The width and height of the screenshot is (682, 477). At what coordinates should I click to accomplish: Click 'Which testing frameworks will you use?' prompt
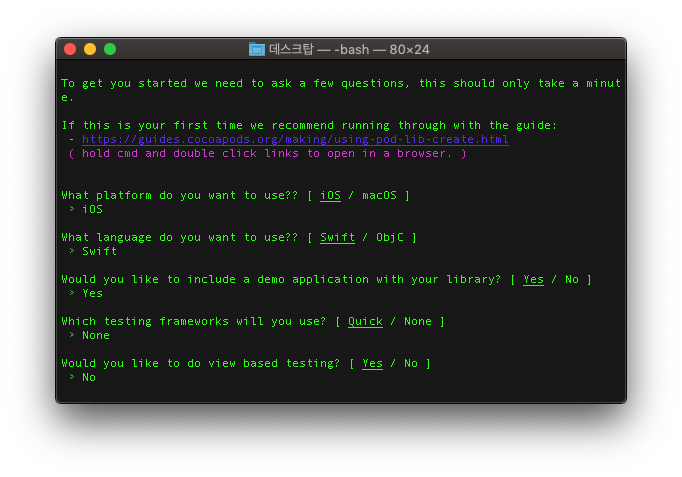pos(194,321)
